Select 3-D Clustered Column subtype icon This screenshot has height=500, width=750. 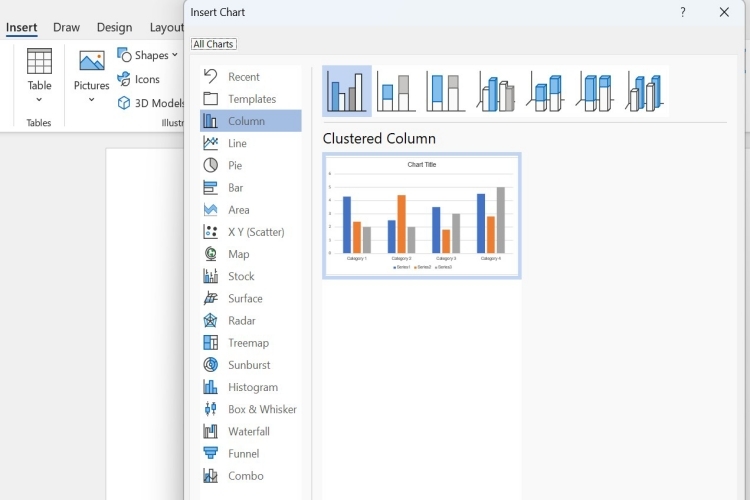(x=496, y=91)
